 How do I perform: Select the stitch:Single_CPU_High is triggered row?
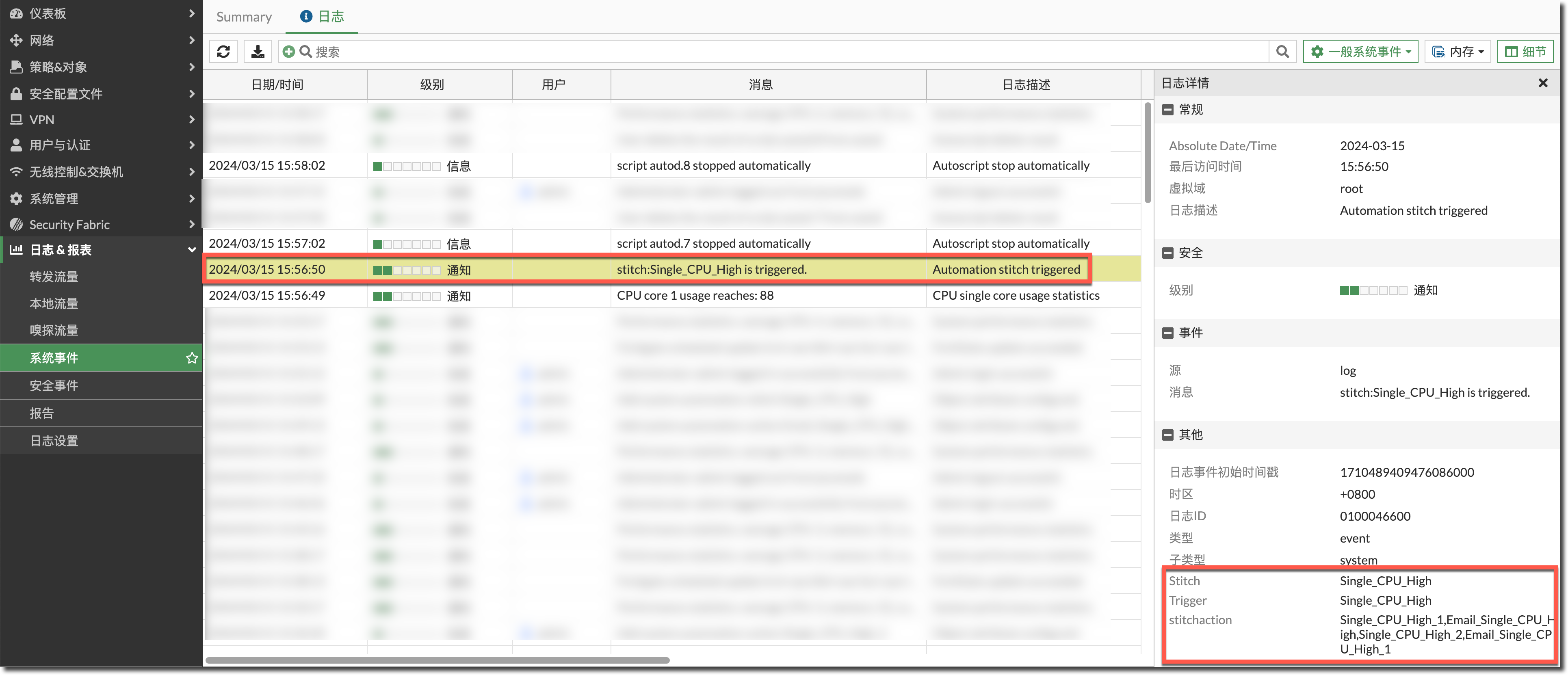tap(671, 270)
